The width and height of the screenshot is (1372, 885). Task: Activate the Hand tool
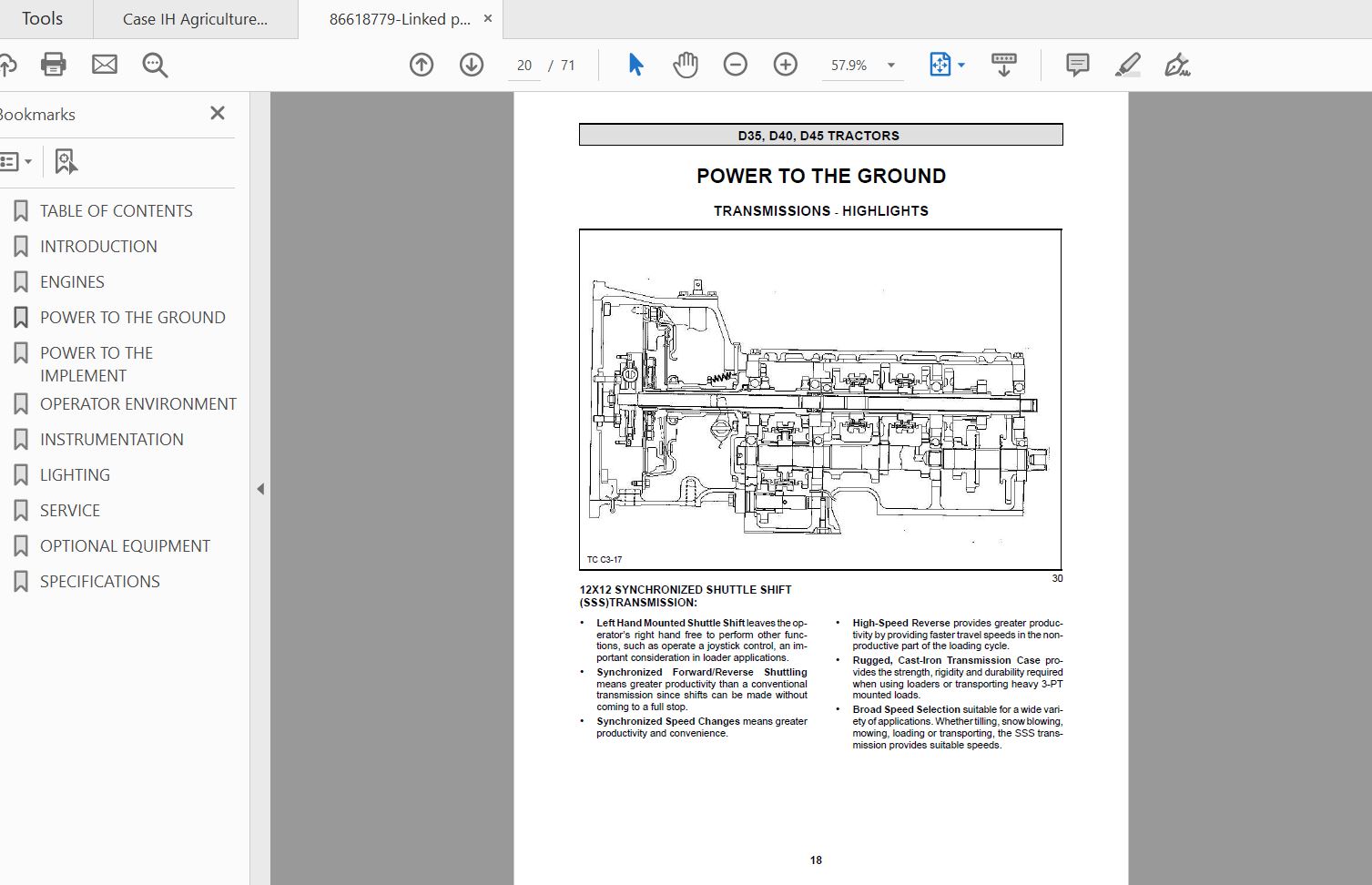pos(685,65)
